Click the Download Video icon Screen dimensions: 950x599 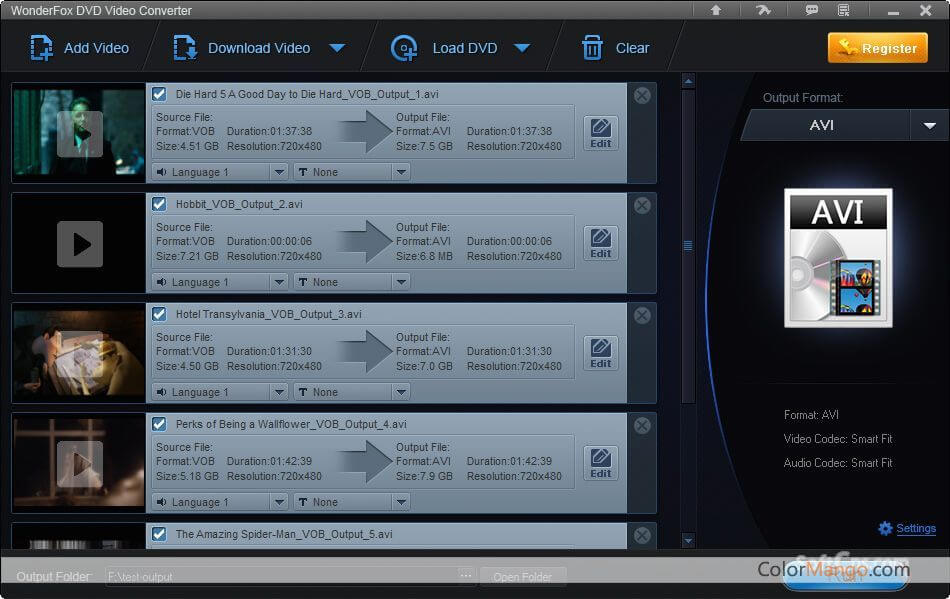pos(182,47)
